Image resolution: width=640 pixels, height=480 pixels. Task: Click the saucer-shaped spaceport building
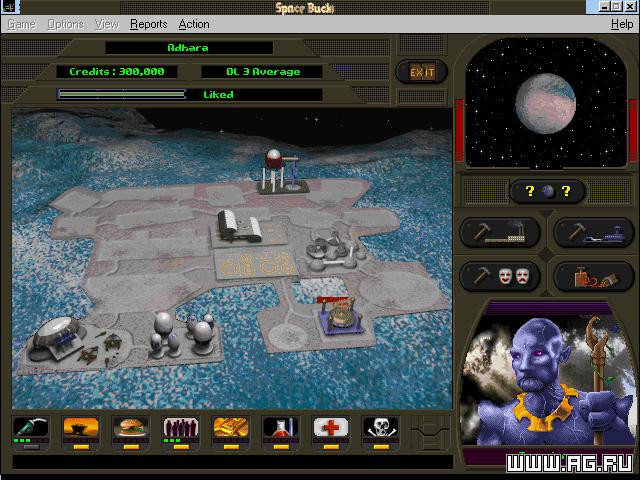coord(57,338)
